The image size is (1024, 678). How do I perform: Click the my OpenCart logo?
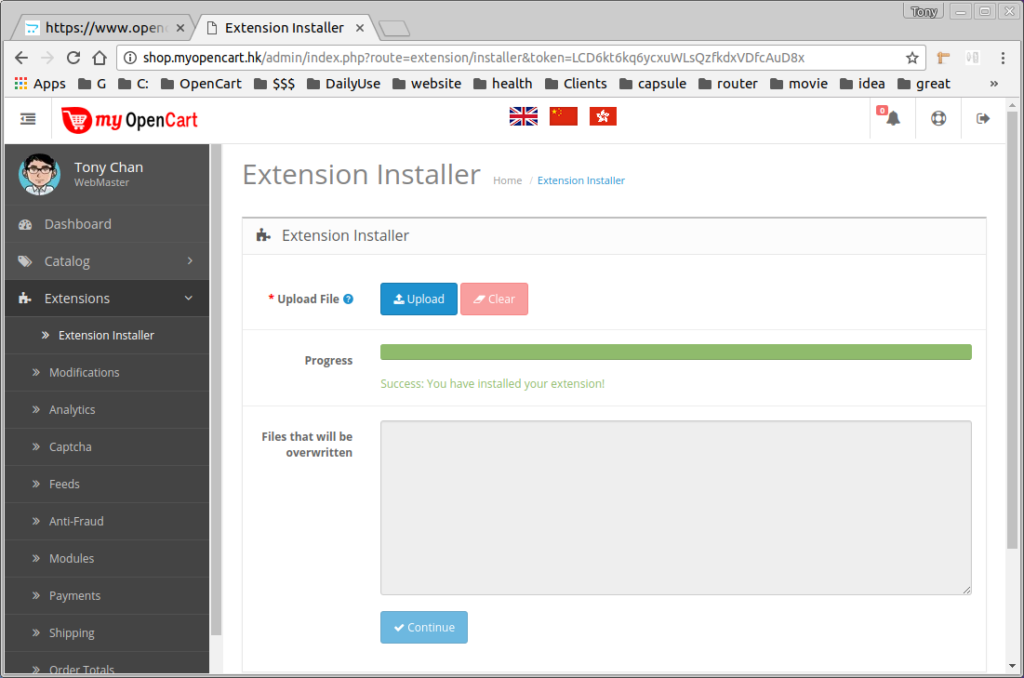pyautogui.click(x=130, y=118)
